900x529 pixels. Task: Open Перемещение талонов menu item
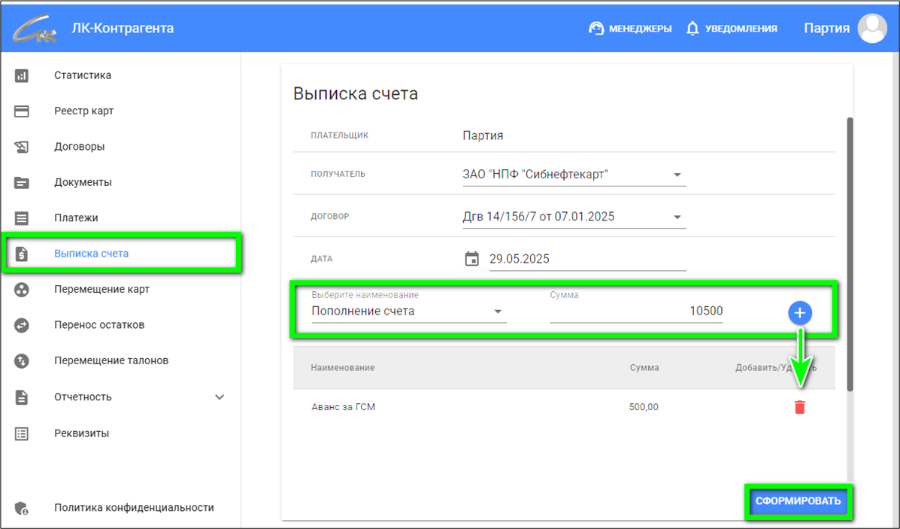coord(111,360)
